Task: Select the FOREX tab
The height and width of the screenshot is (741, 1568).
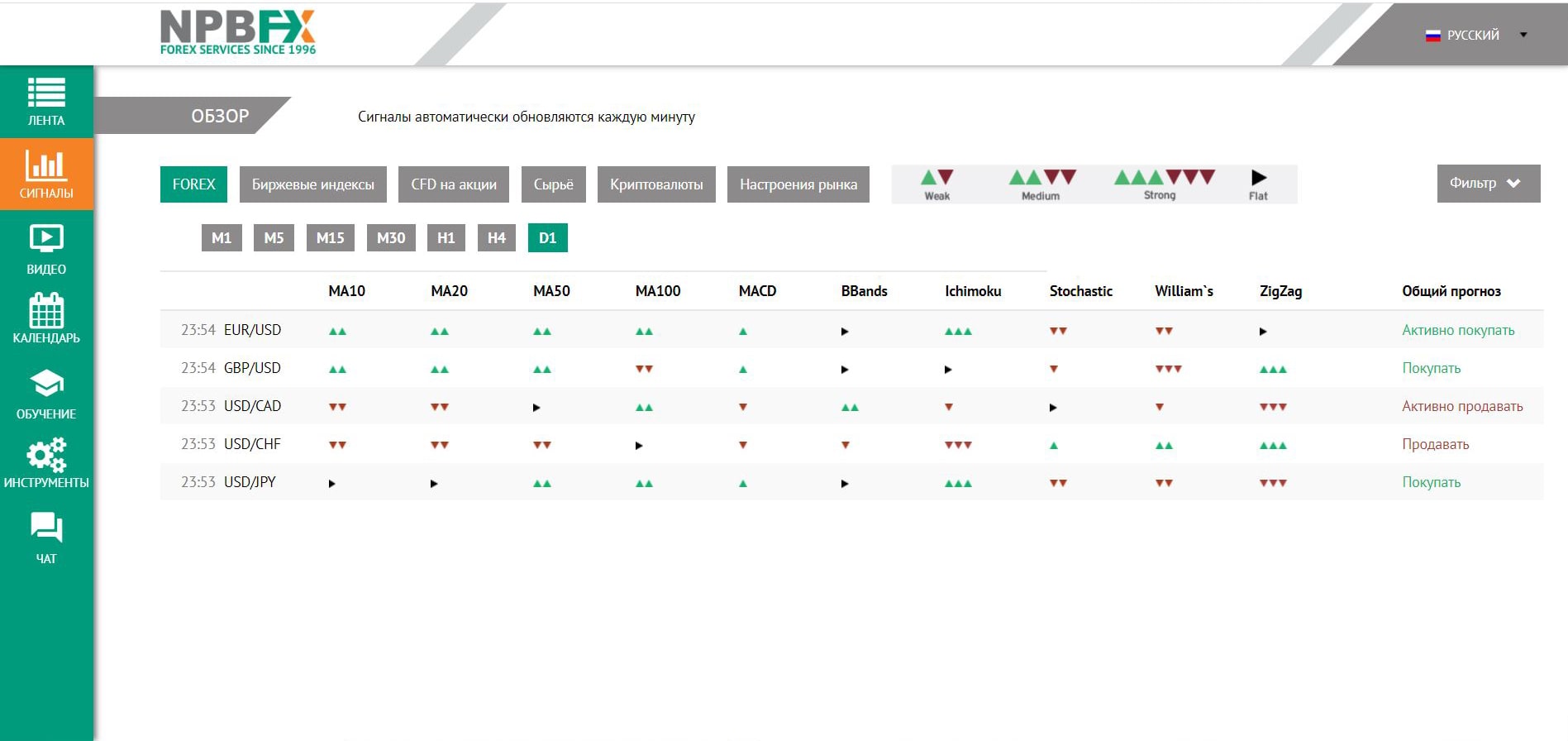Action: tap(193, 184)
